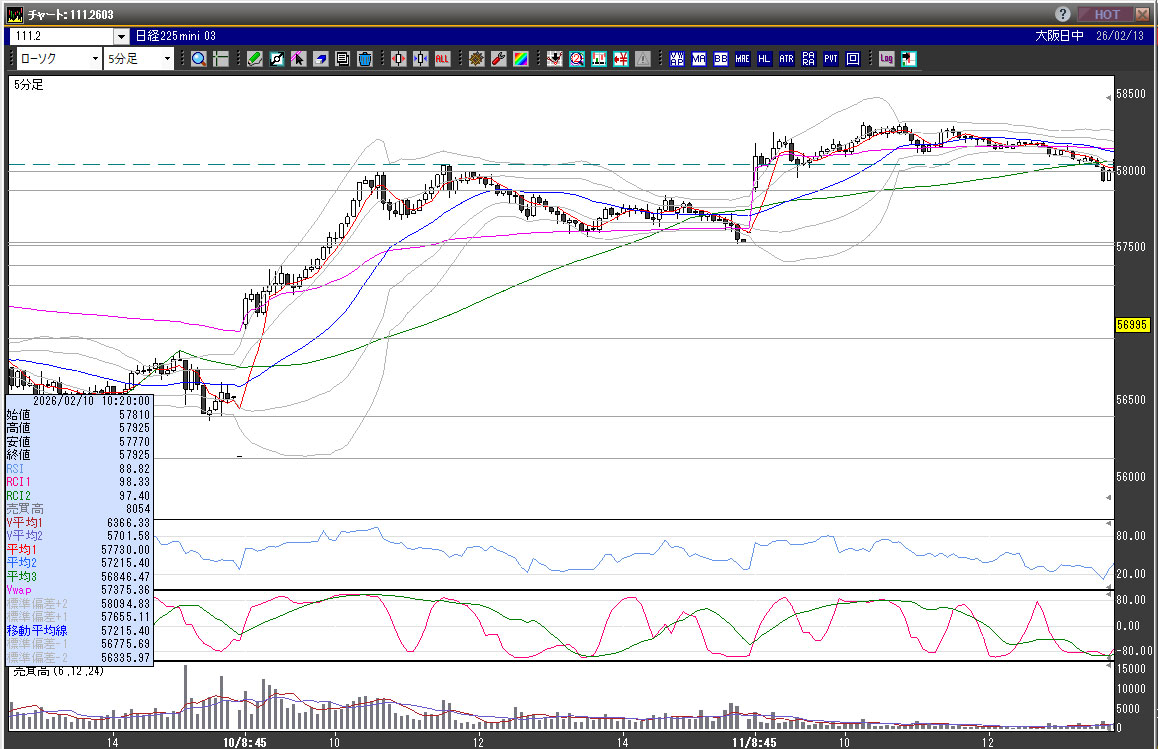This screenshot has width=1158, height=749.
Task: Click the help question mark icon
Action: pos(1062,14)
